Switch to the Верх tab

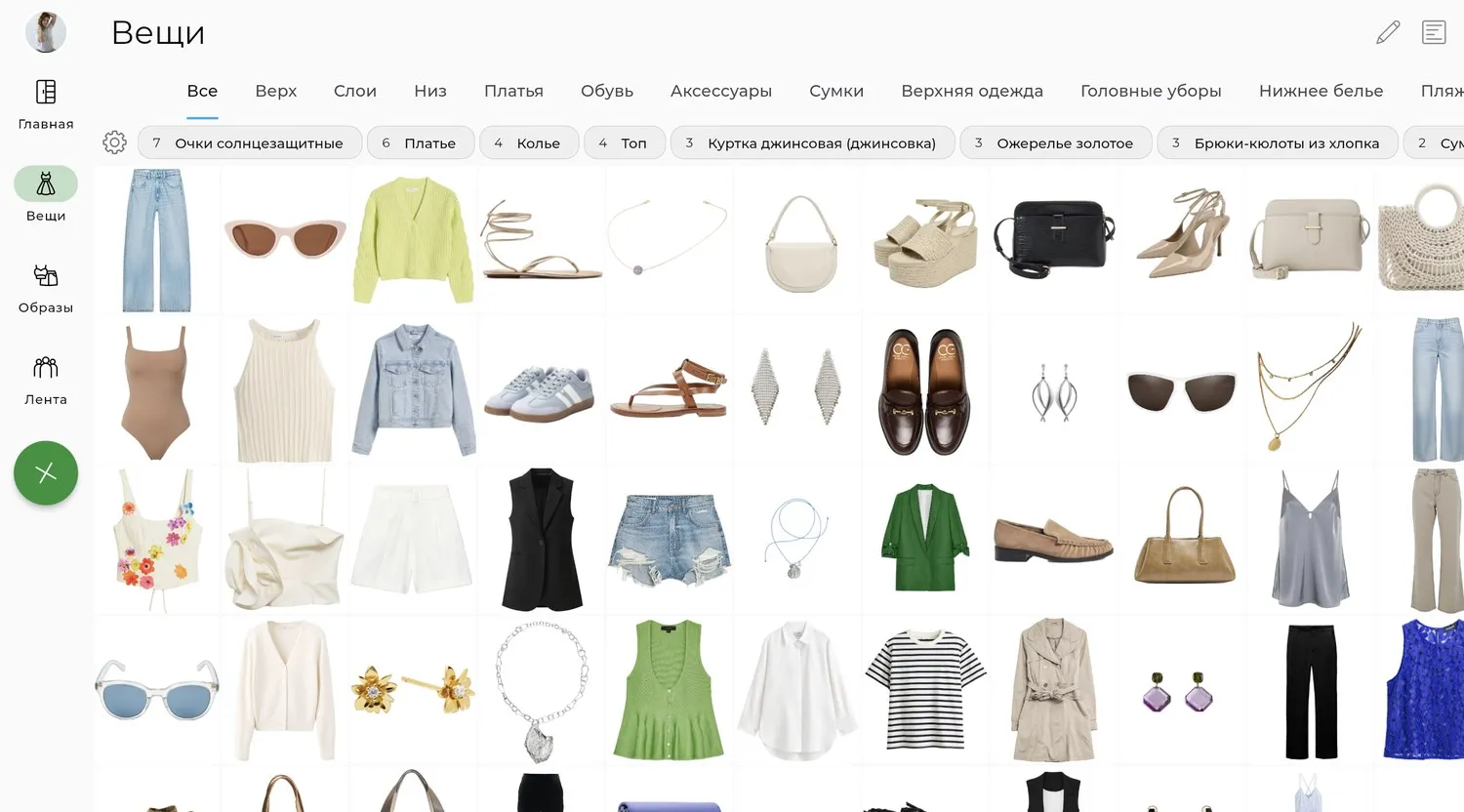point(276,91)
